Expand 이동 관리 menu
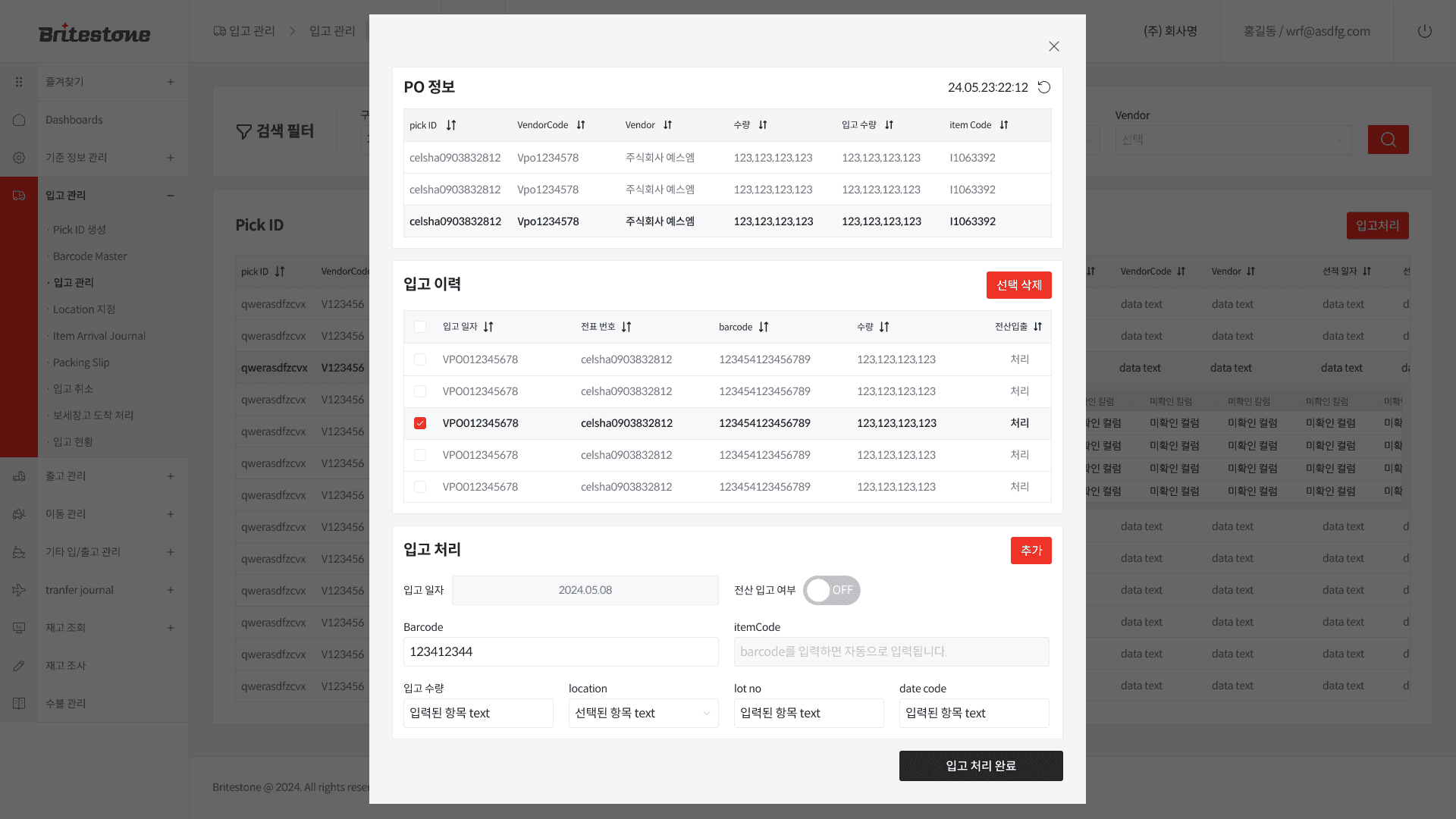Screen dimensions: 1456x819 (171, 514)
